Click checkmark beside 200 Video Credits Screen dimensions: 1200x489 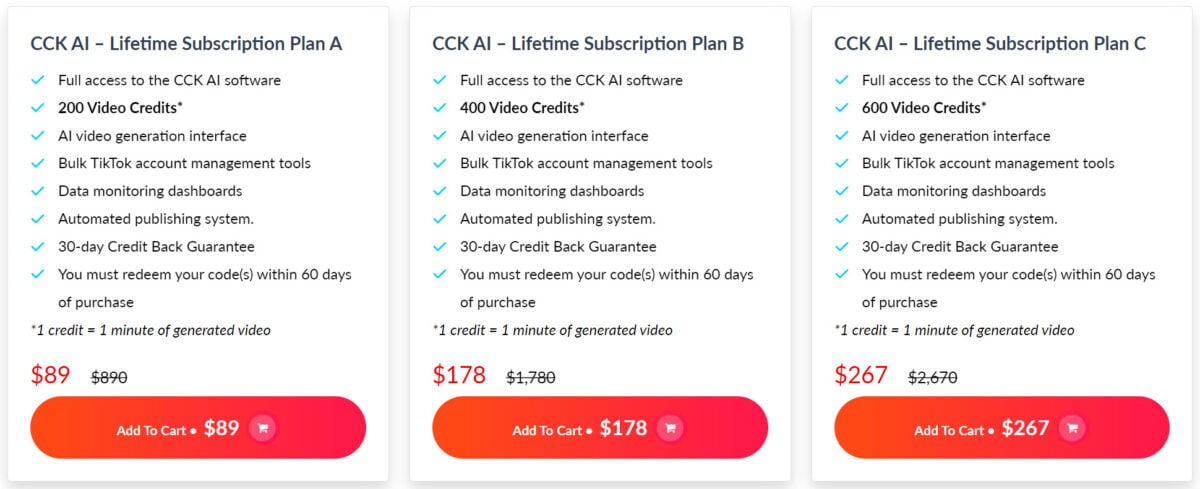38,108
